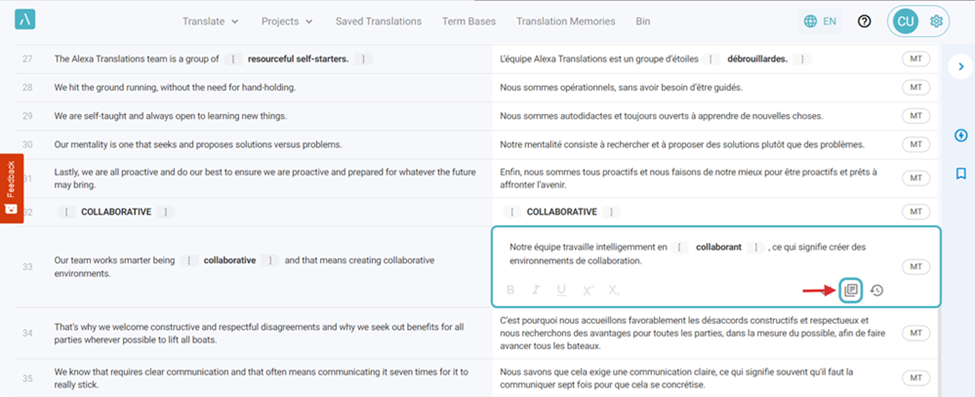Screen dimensions: 975x397
Task: Click the MT badge on row 29
Action: tap(916, 116)
